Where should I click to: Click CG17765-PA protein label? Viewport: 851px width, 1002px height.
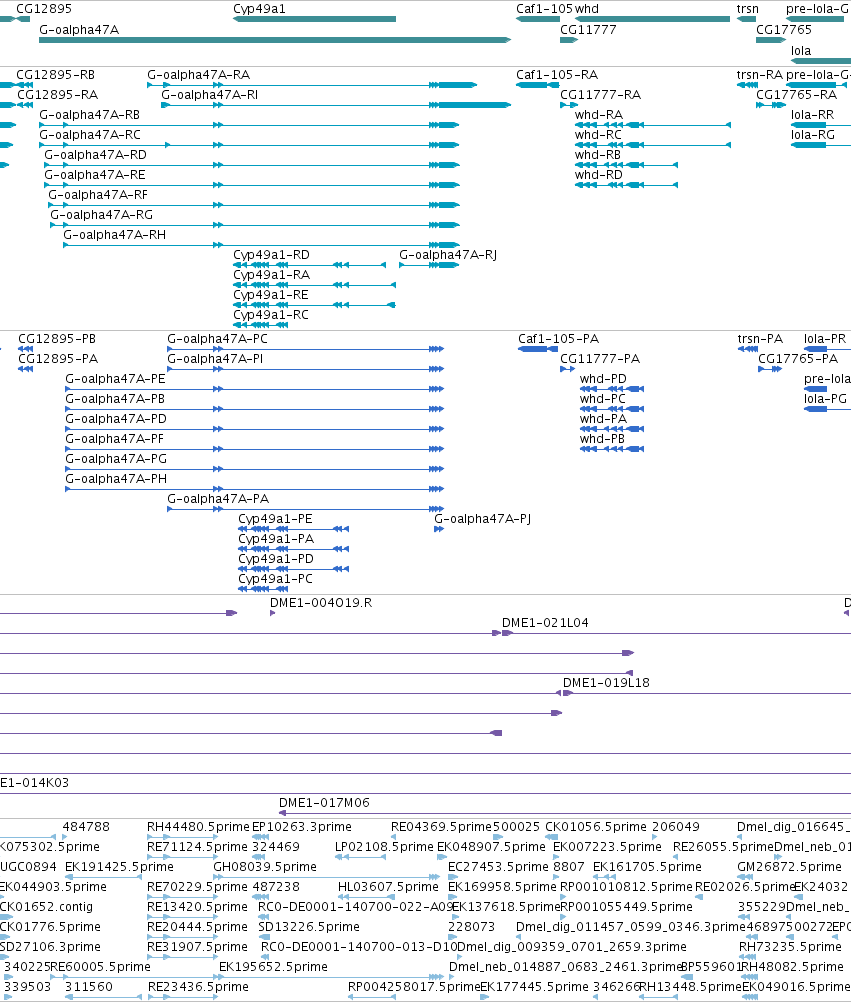click(798, 358)
